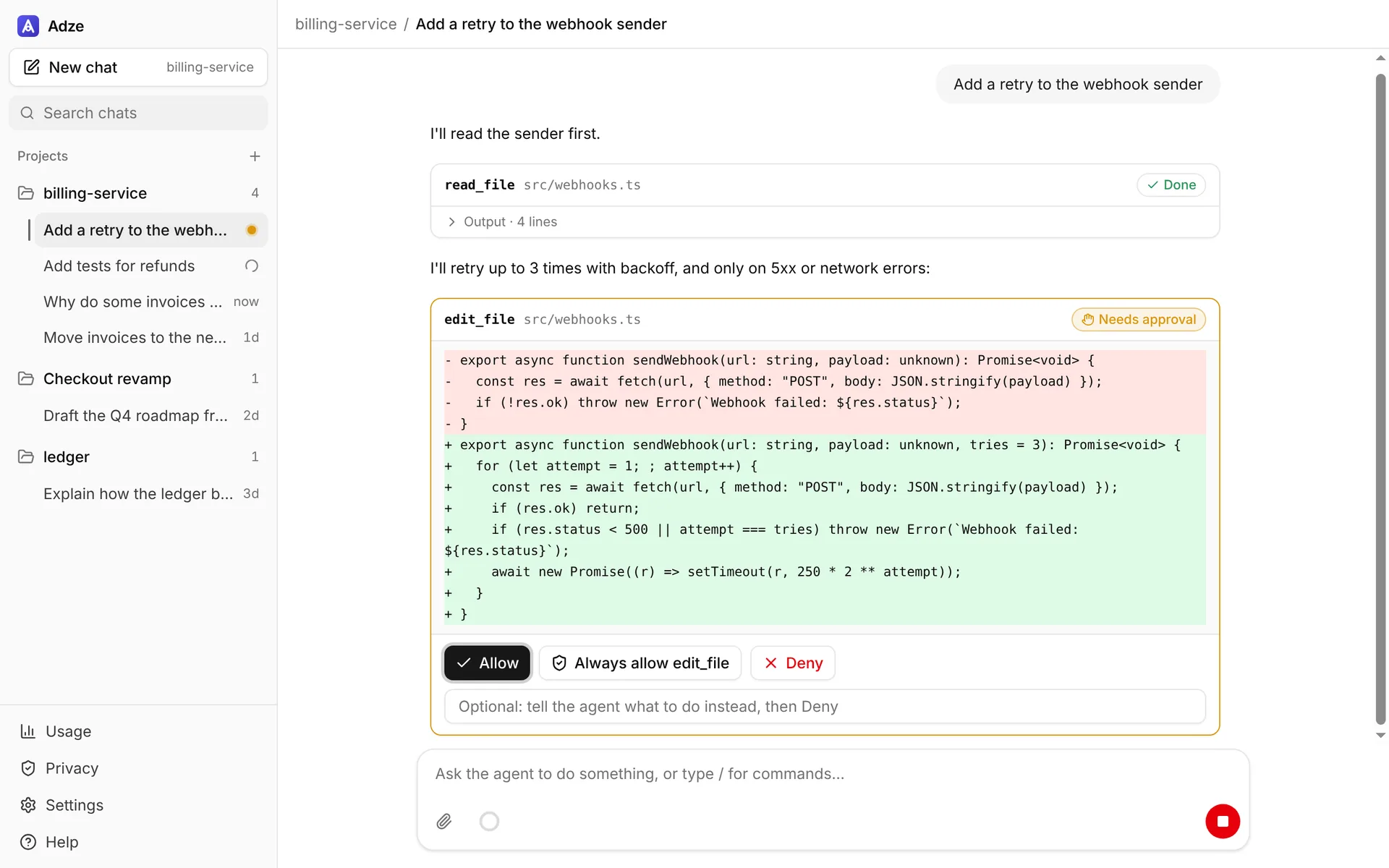Deny the edit_file request
Screen dimensions: 1389x868
click(x=793, y=663)
